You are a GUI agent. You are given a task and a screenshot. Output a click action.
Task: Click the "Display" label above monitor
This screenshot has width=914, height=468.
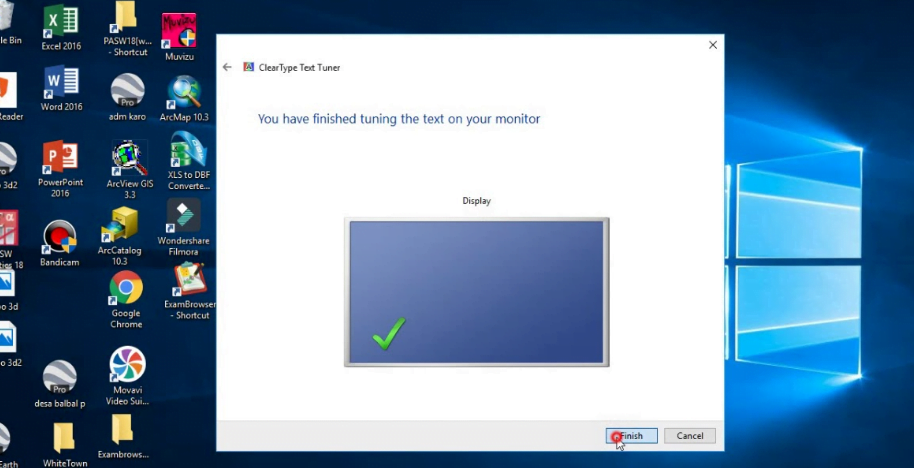pyautogui.click(x=476, y=200)
